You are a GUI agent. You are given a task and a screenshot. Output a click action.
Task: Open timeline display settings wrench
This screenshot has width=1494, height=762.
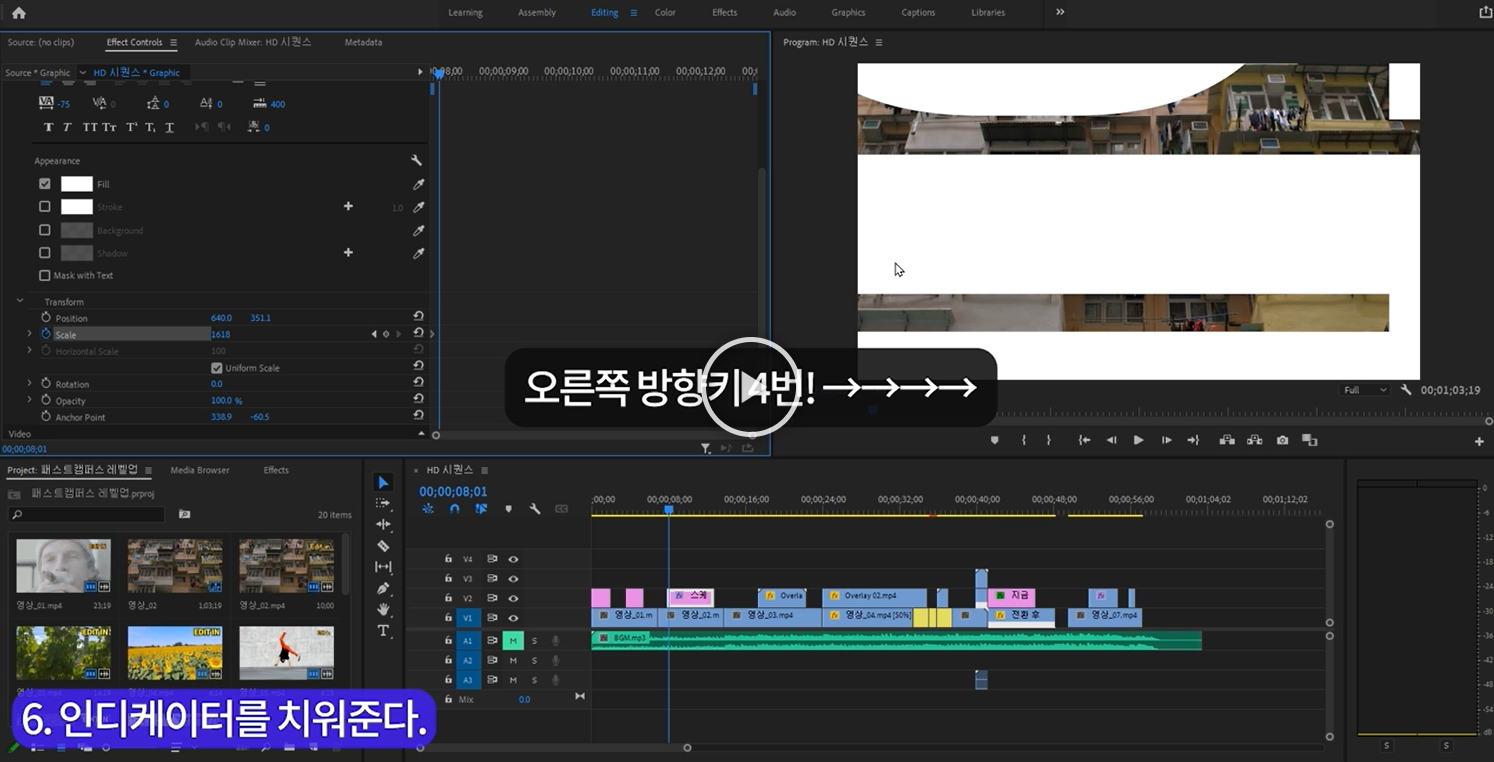coord(535,509)
